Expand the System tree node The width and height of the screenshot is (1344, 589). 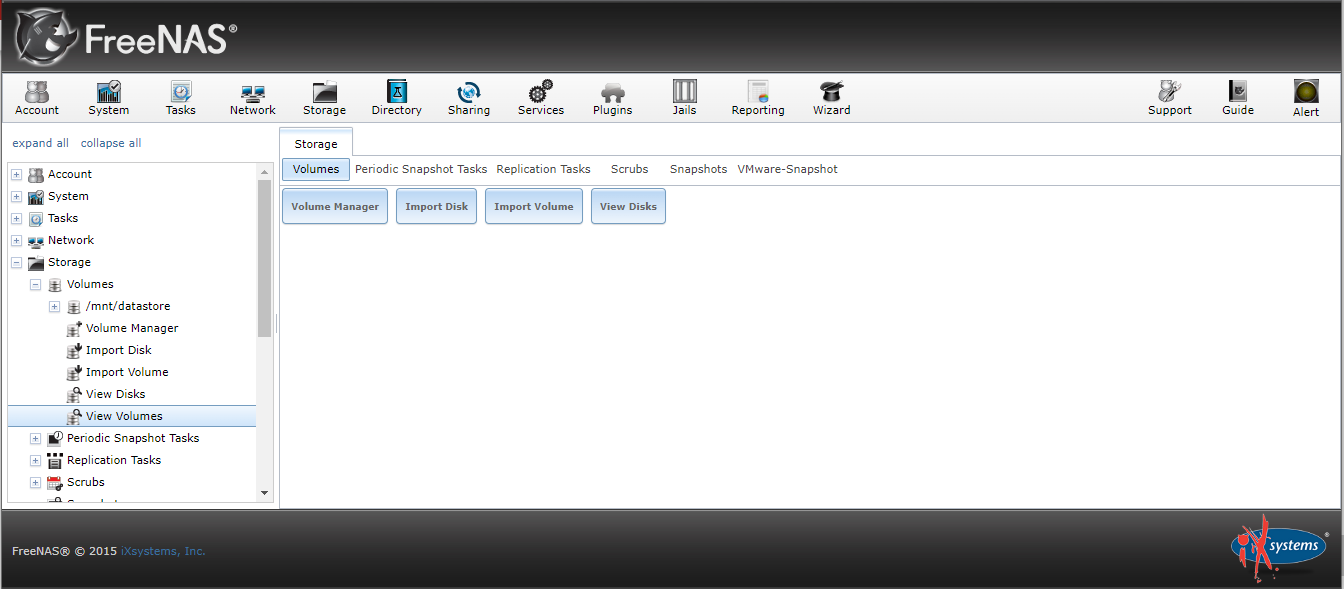coord(17,197)
